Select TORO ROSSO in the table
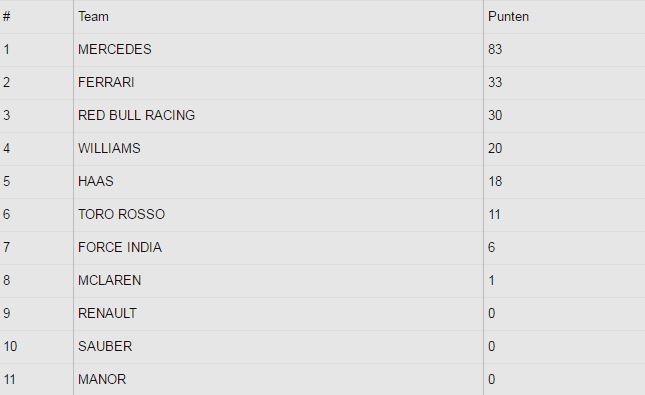 [121, 214]
